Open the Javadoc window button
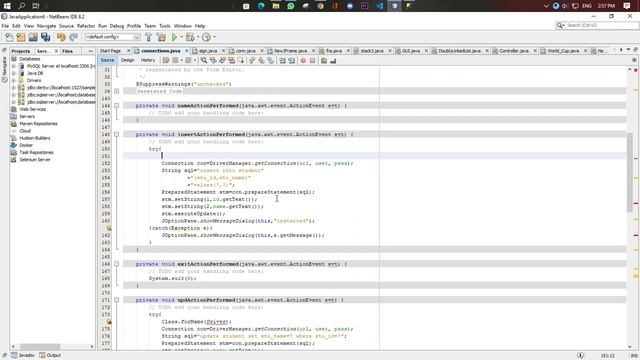This screenshot has width=640, height=360. coord(23,356)
